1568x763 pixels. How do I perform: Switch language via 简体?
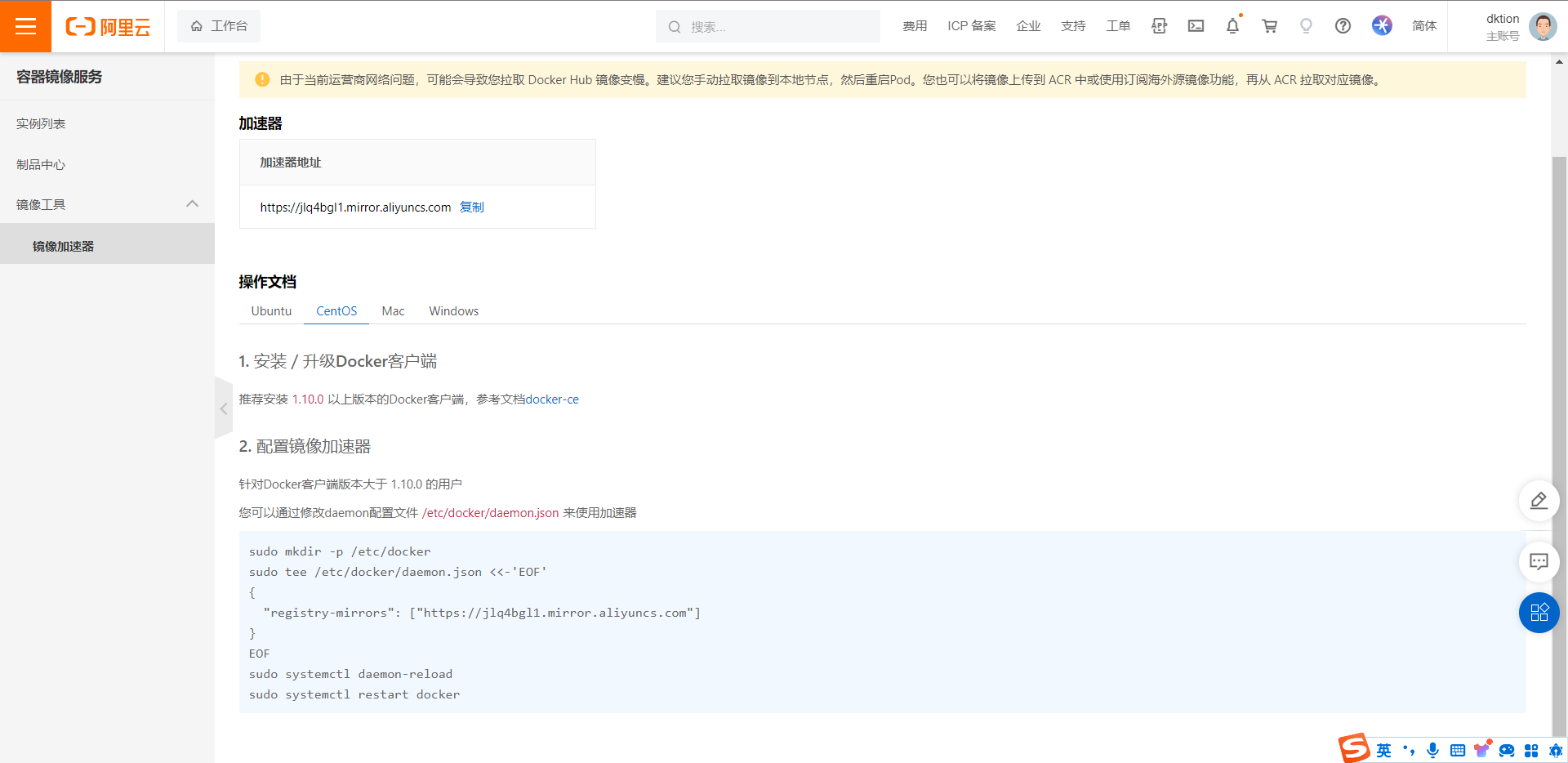pos(1424,26)
